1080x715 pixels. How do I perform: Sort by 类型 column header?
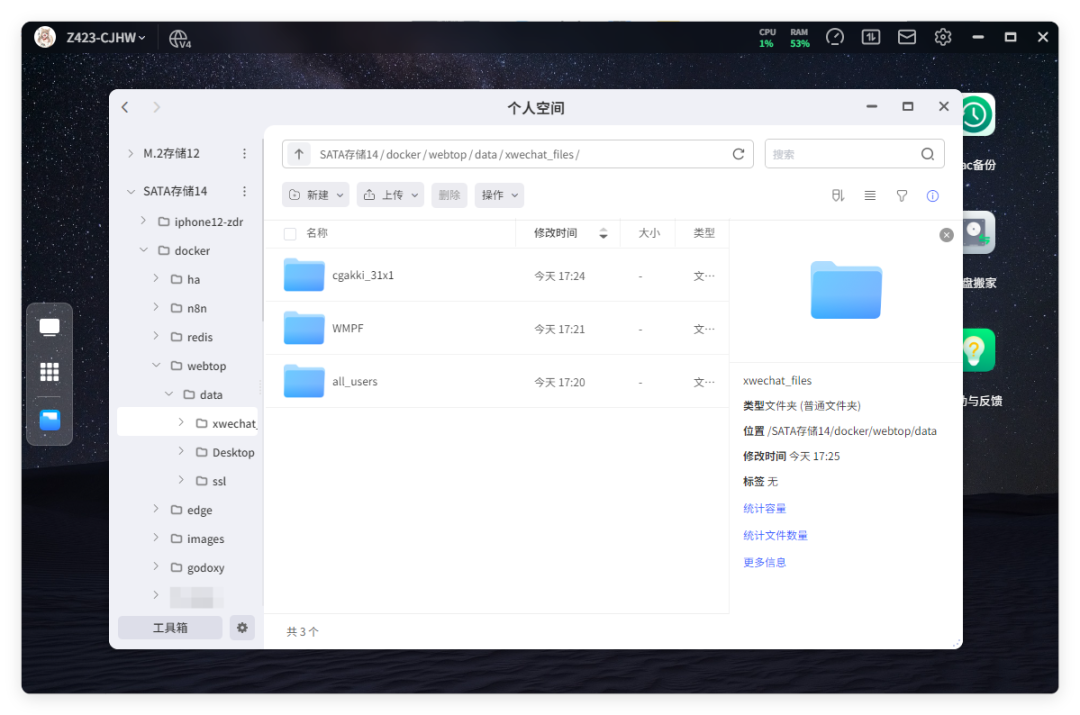coord(704,234)
